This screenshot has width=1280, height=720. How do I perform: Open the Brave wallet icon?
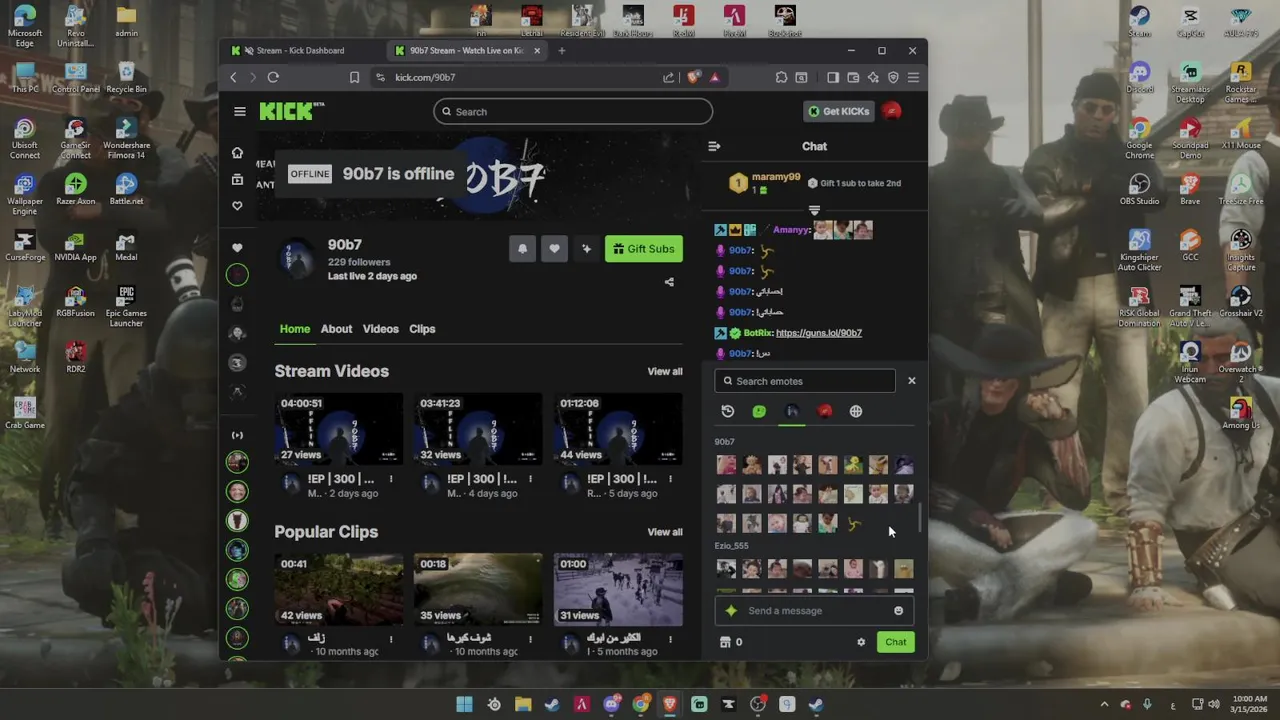853,77
